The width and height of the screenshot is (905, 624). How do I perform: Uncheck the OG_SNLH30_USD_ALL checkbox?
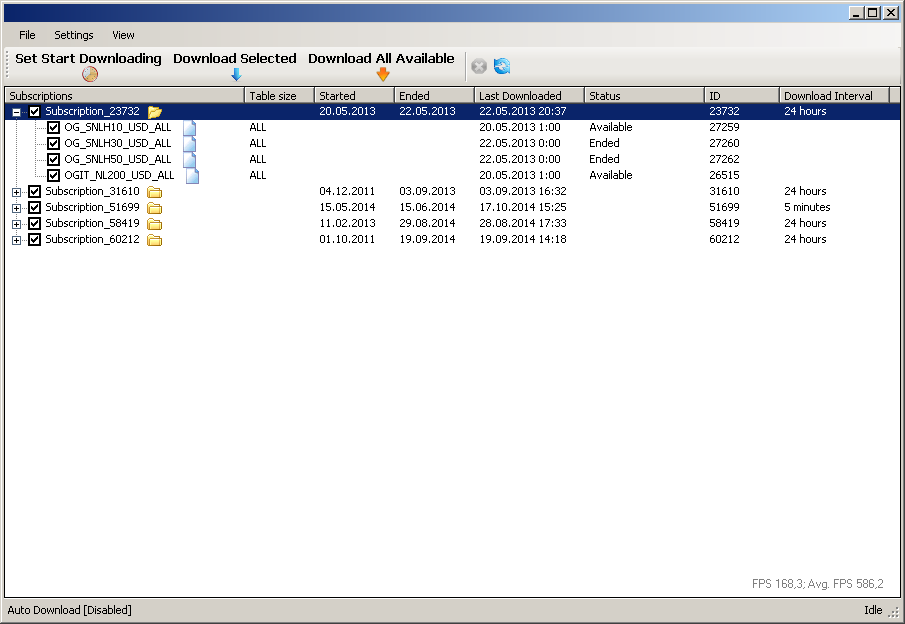[54, 144]
